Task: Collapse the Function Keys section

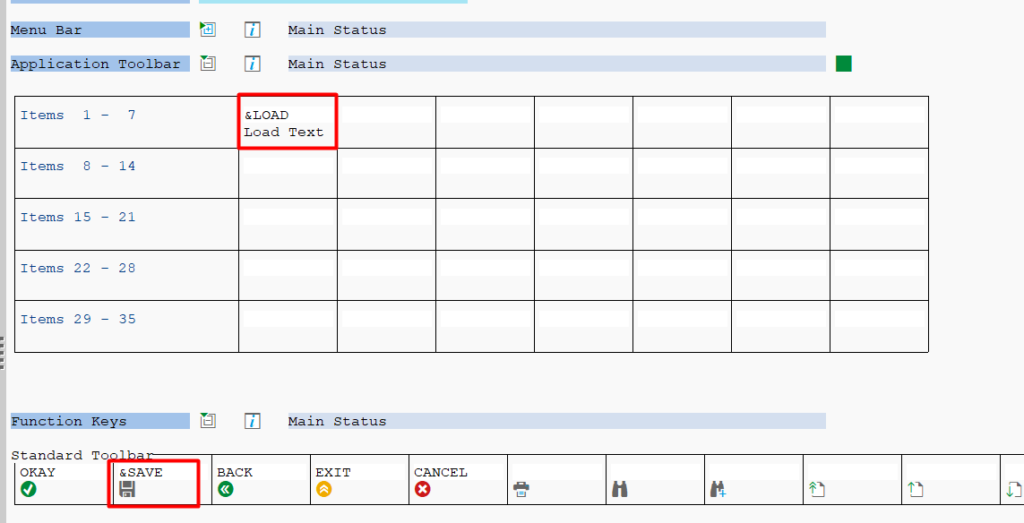Action: click(208, 421)
